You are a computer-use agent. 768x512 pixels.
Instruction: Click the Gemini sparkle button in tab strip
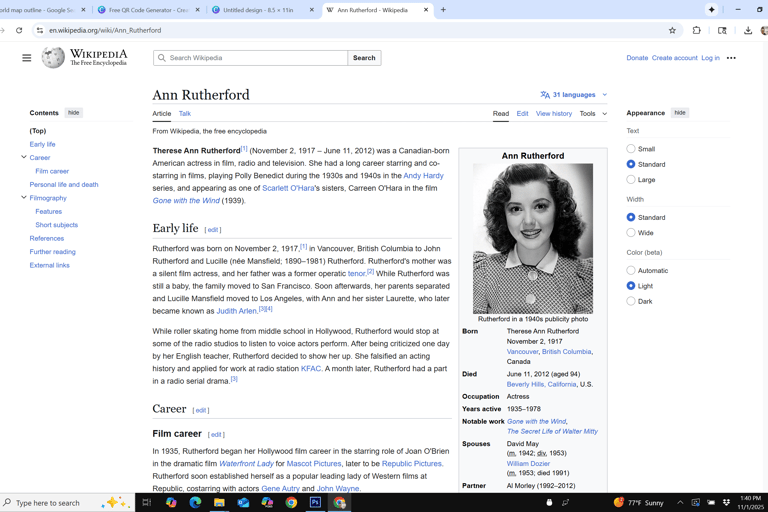pyautogui.click(x=712, y=10)
